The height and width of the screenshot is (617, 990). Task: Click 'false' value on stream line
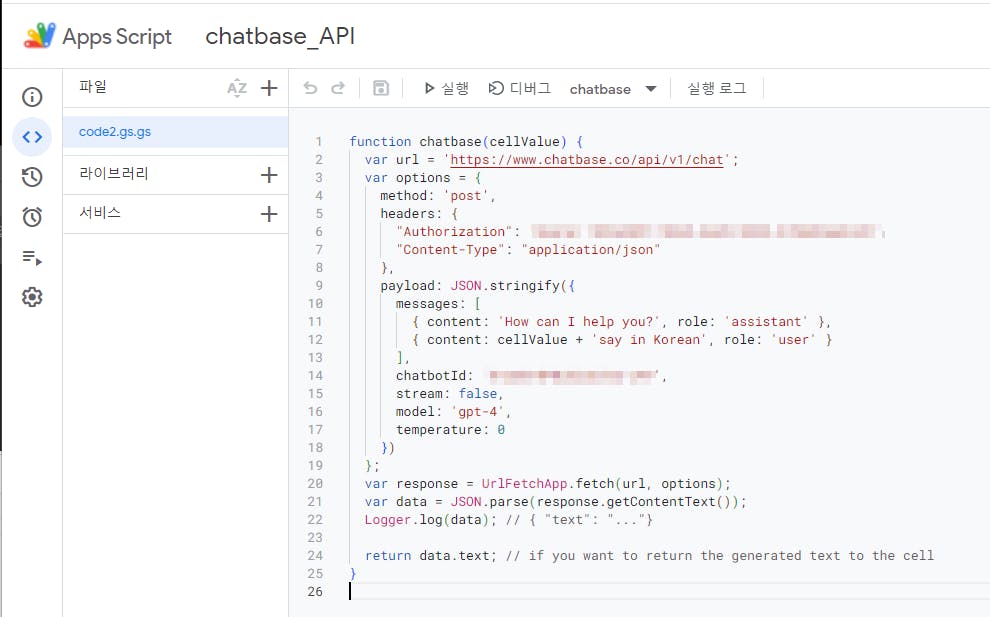coord(477,393)
